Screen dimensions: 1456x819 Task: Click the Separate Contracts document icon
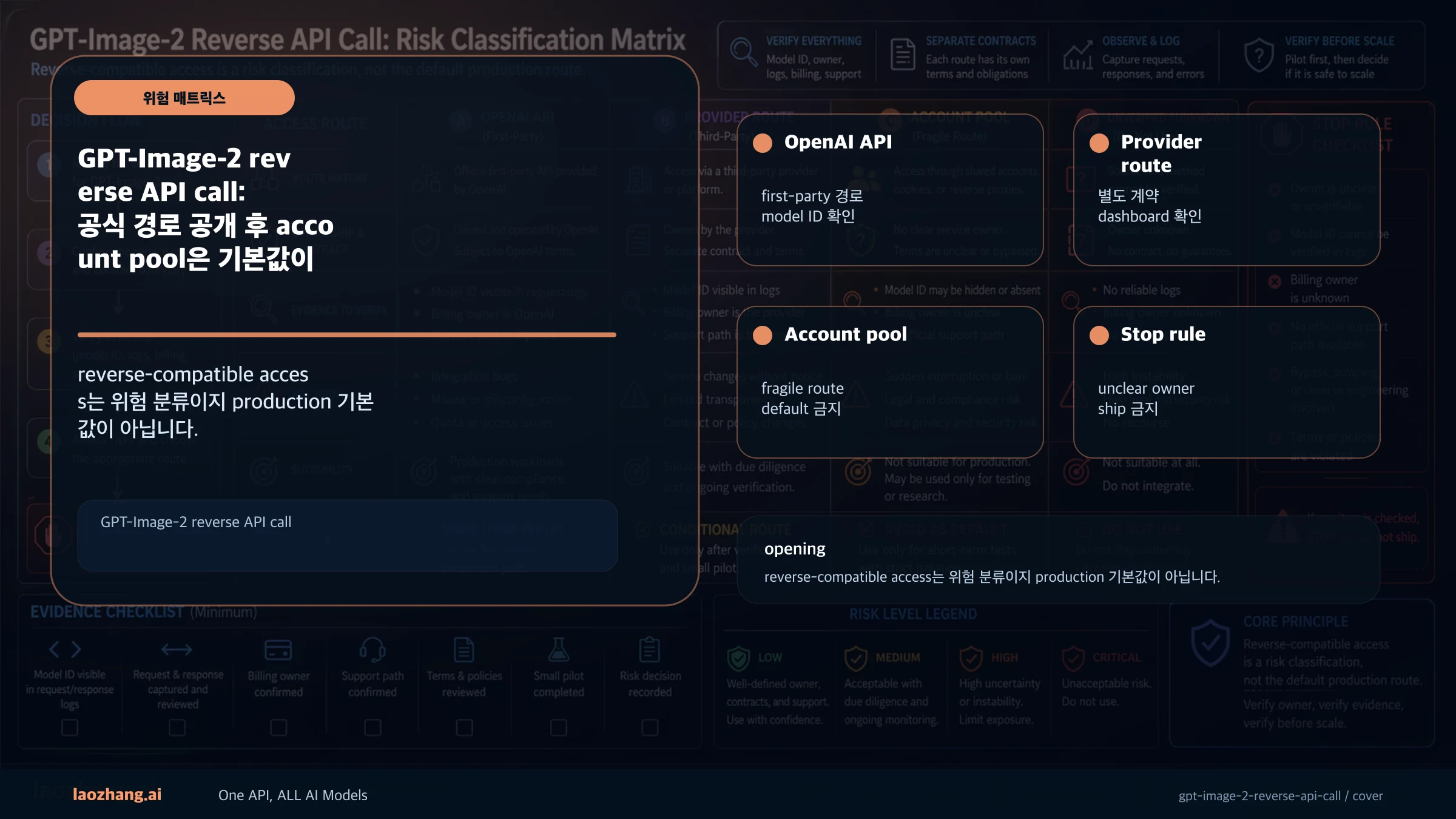point(902,55)
